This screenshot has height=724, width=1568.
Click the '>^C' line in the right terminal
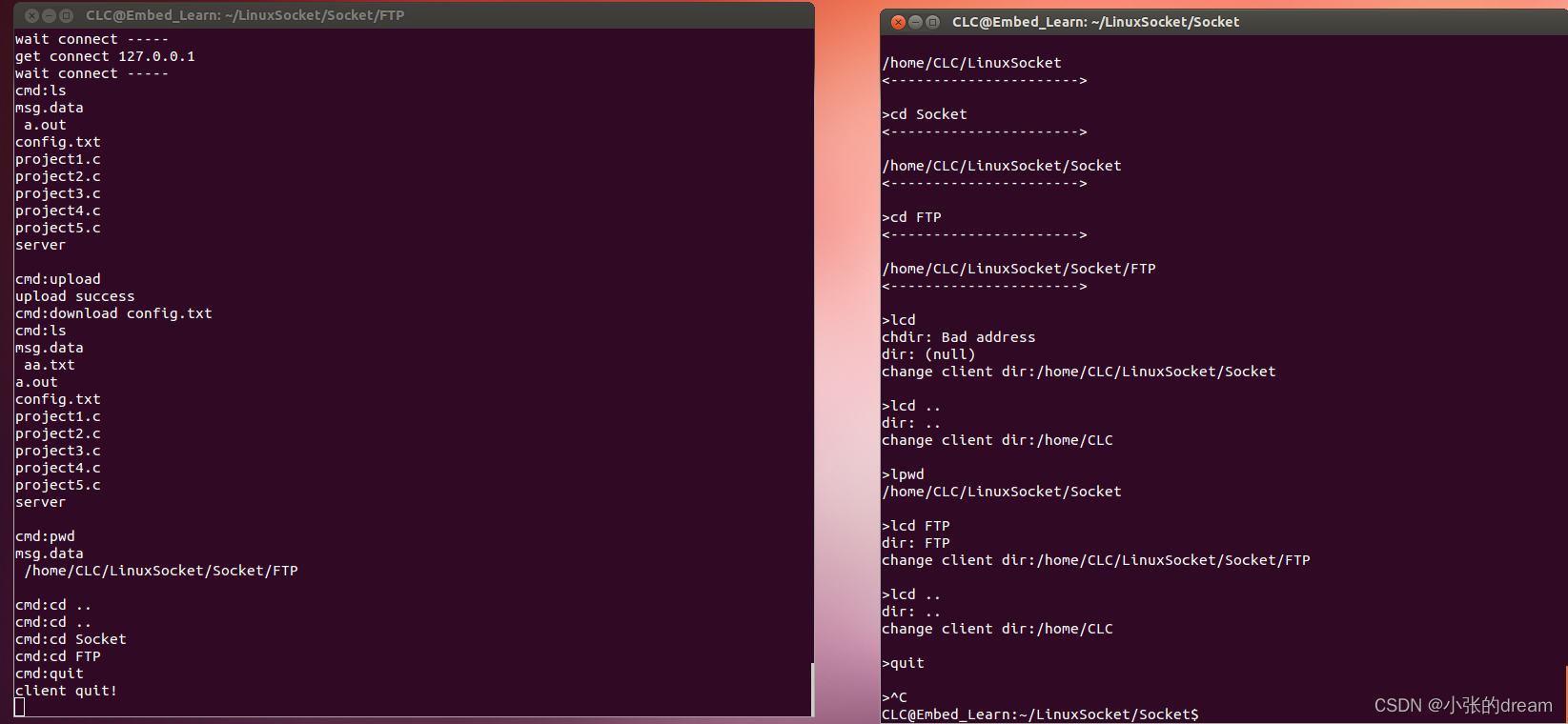click(x=894, y=697)
